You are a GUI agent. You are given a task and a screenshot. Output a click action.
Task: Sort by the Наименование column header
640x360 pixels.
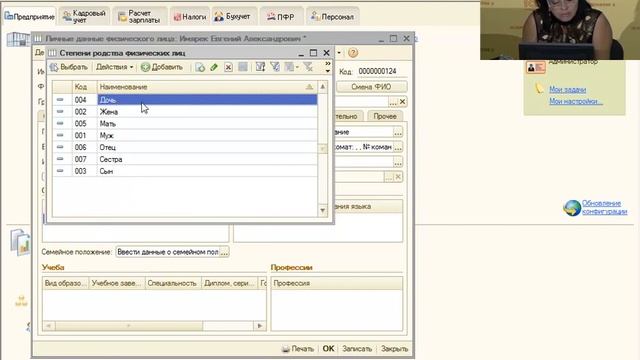207,87
